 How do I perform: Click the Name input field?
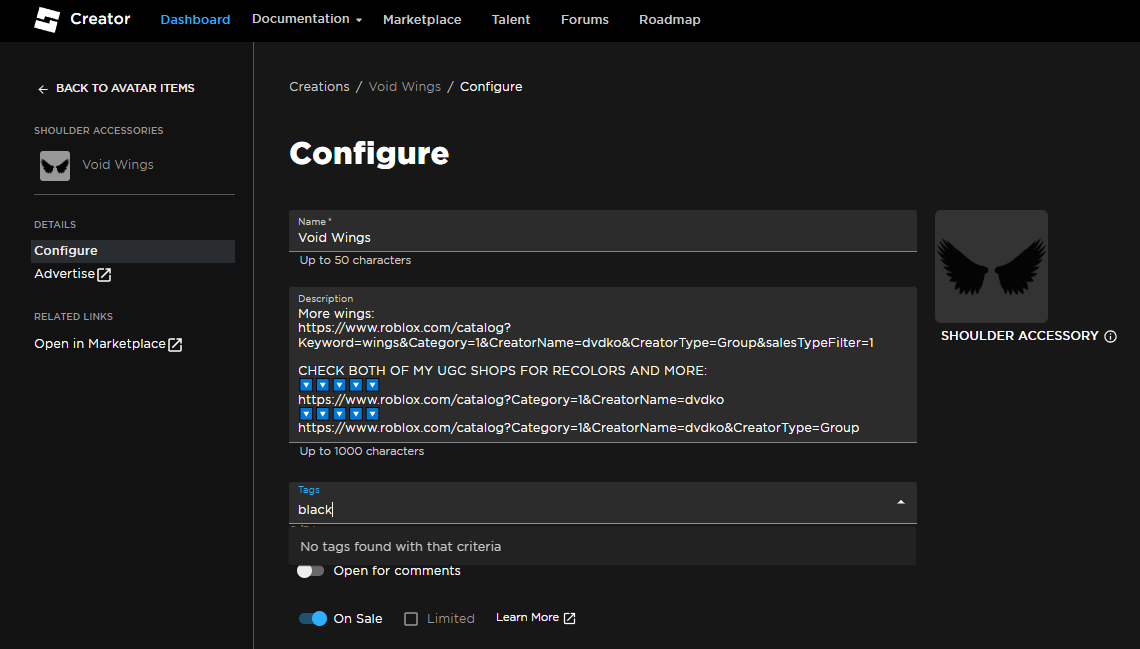603,231
